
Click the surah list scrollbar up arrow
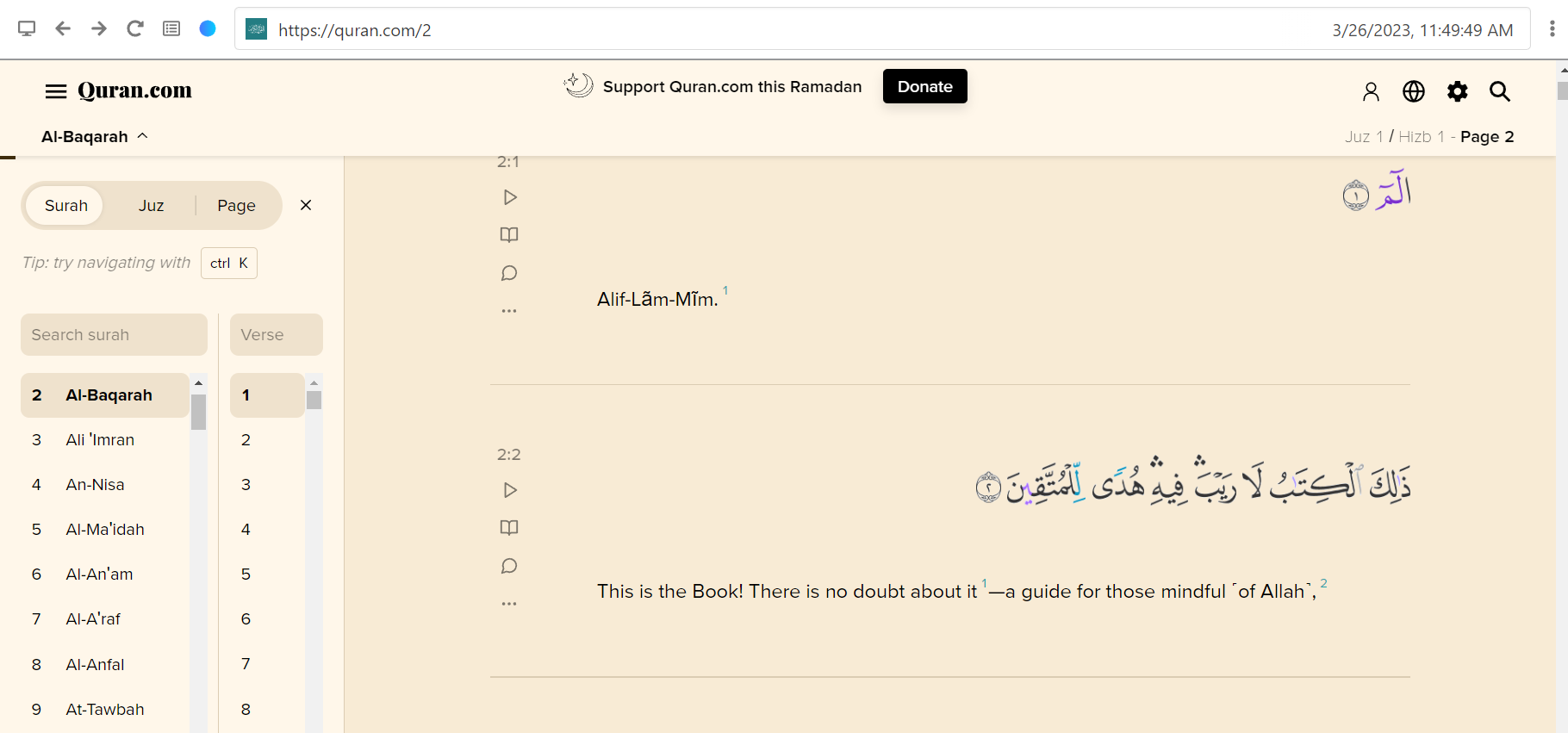coord(199,382)
